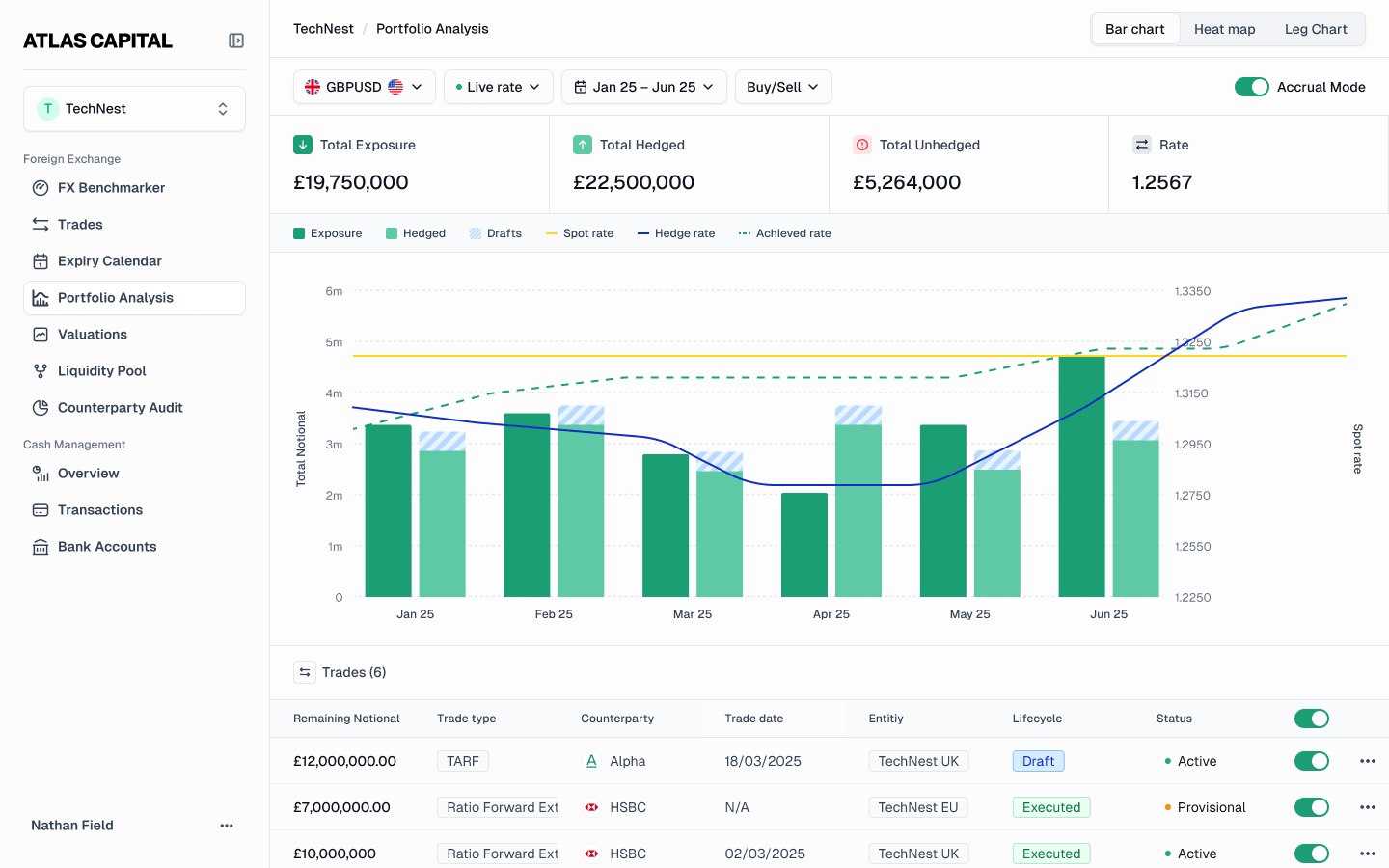The height and width of the screenshot is (868, 1389).
Task: Open the Jan 25 – Jun 25 date range dropdown
Action: [644, 87]
